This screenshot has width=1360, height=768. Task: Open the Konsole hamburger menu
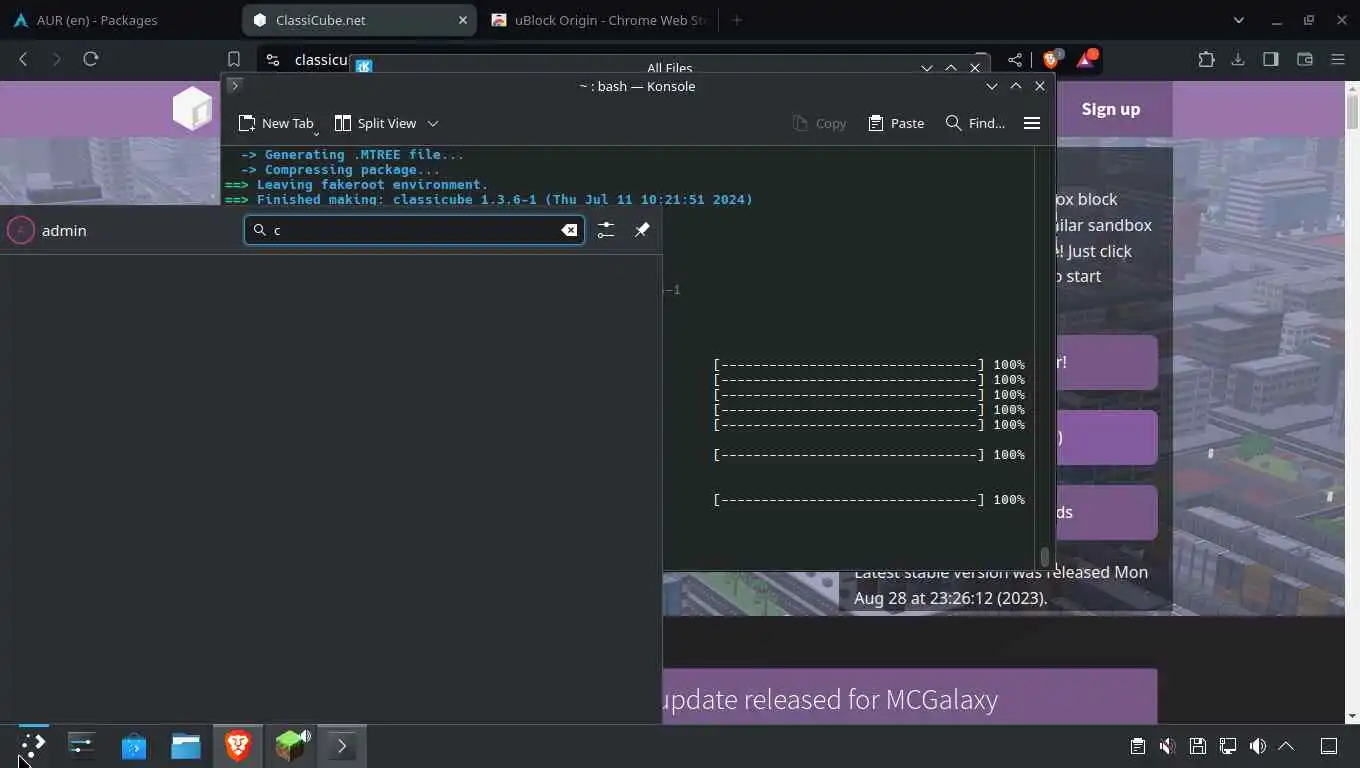(1032, 123)
